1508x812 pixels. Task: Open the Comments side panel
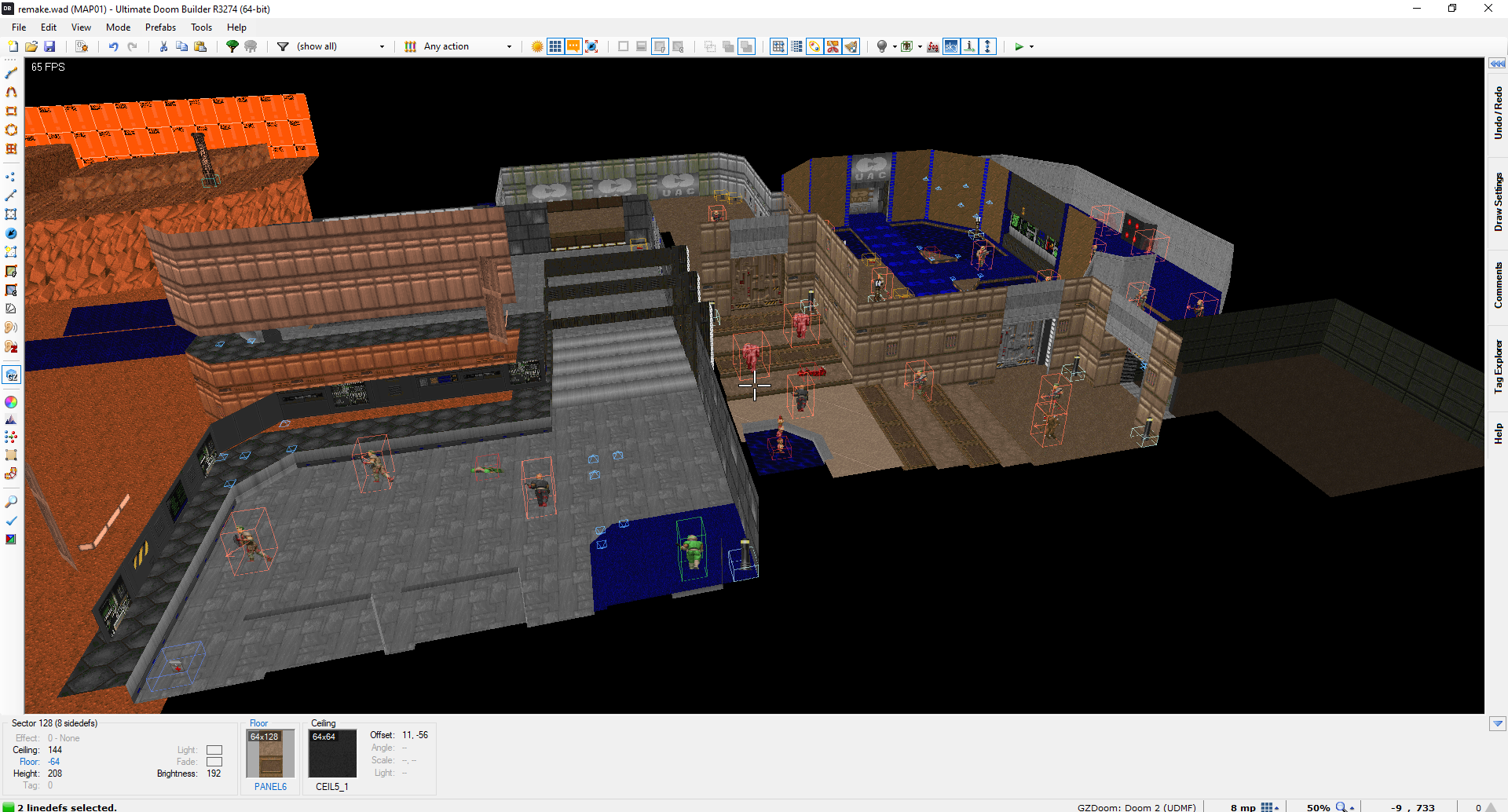(x=1498, y=285)
